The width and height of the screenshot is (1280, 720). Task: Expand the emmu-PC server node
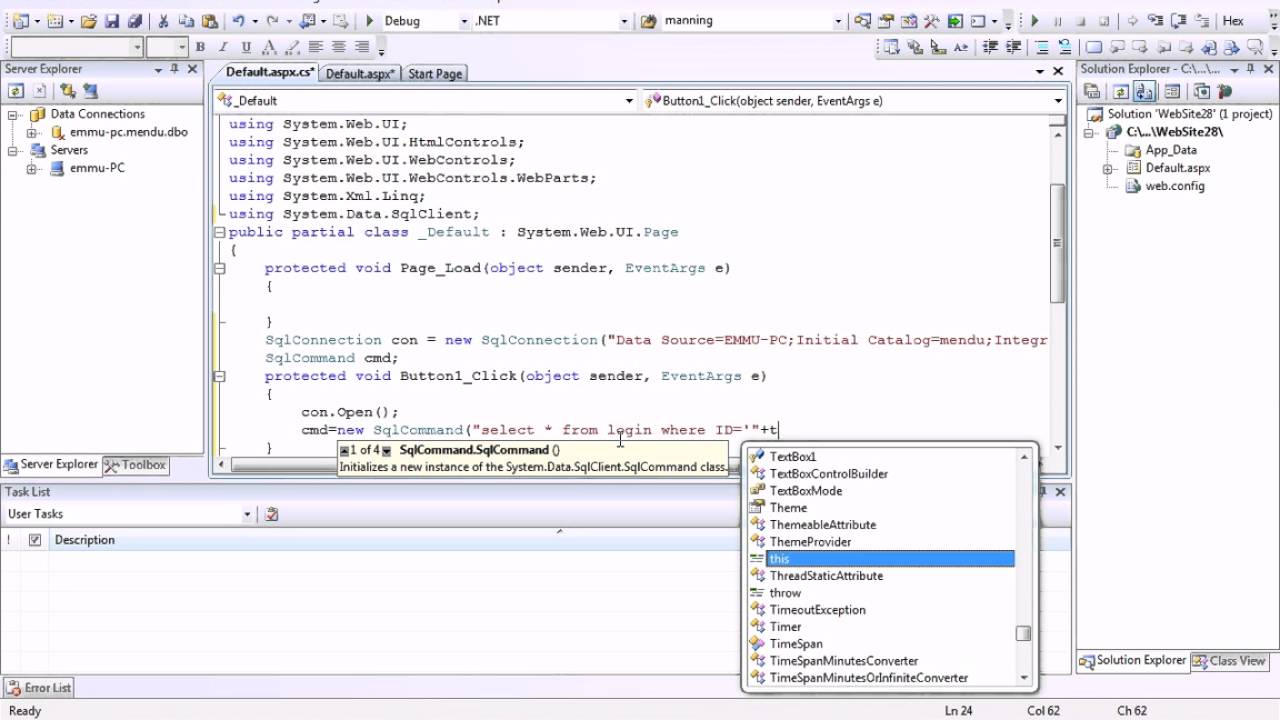(x=32, y=168)
